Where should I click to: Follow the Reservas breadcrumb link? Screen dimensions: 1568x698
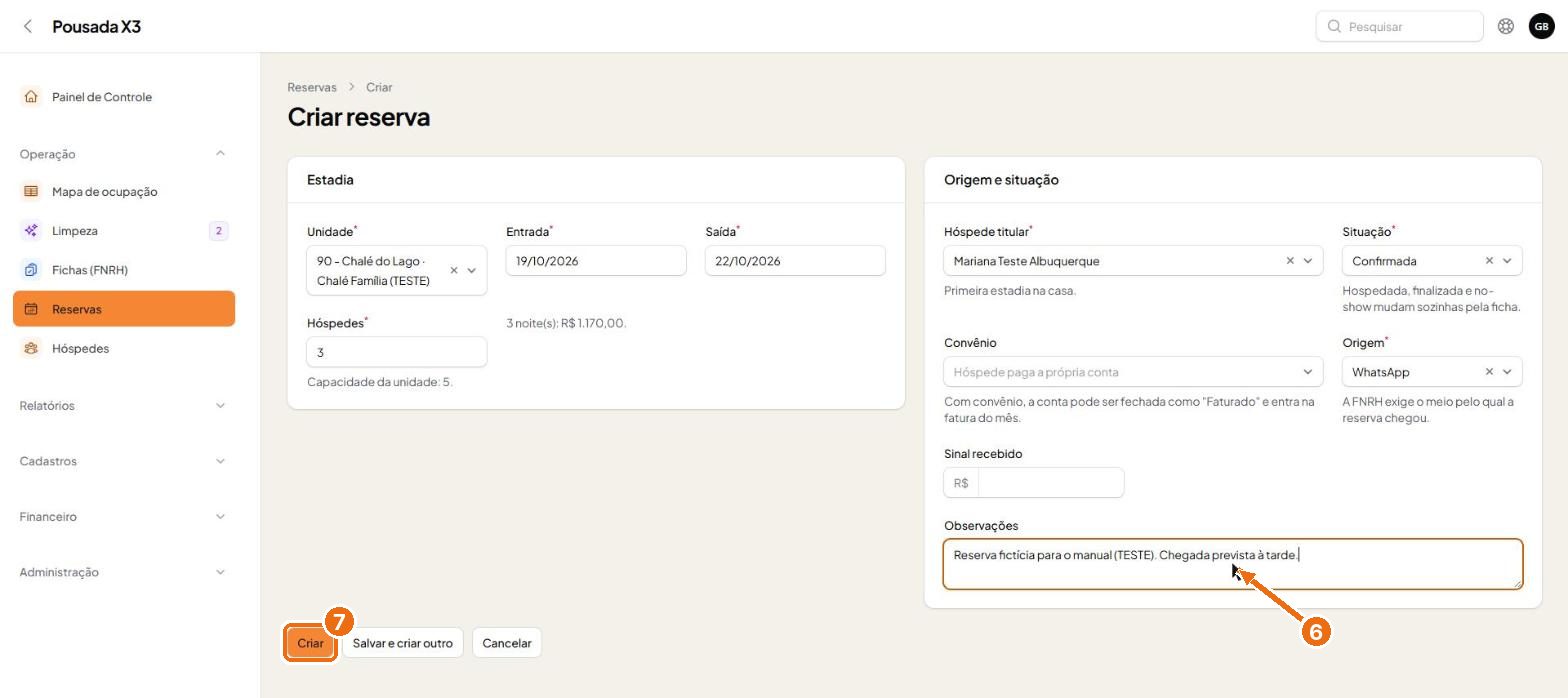tap(312, 87)
